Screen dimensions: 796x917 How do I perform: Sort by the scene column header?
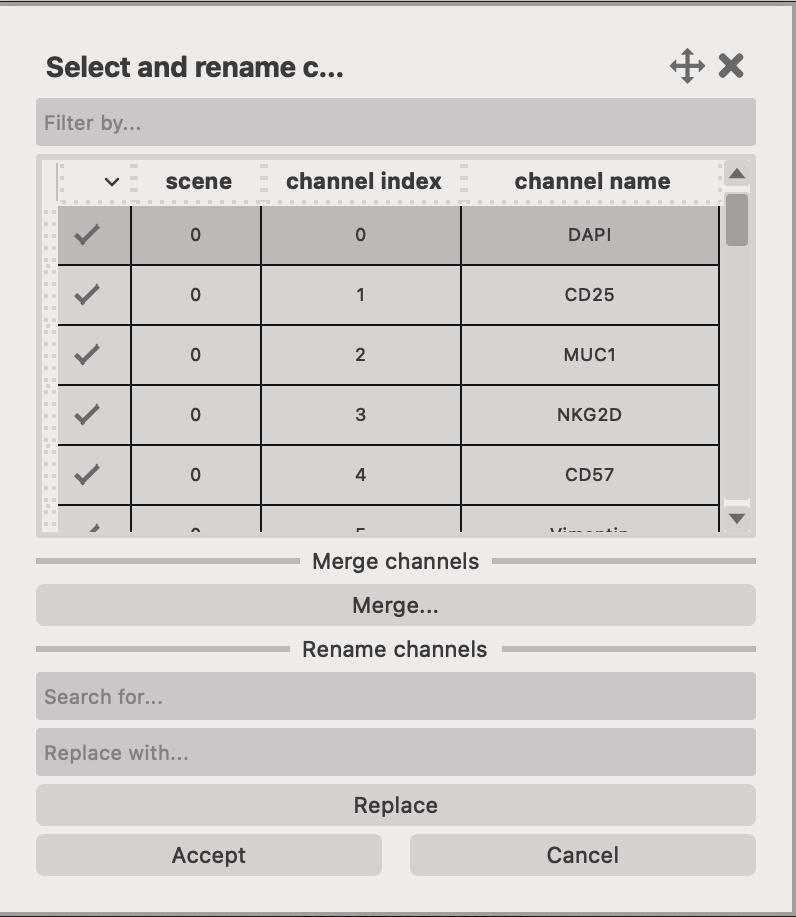[x=198, y=182]
